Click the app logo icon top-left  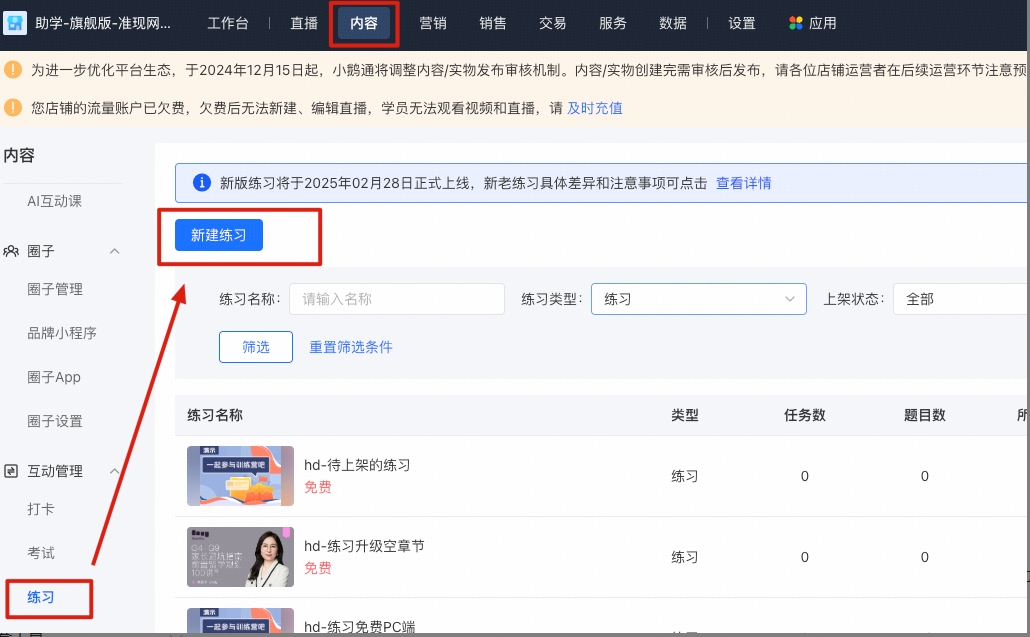point(15,22)
